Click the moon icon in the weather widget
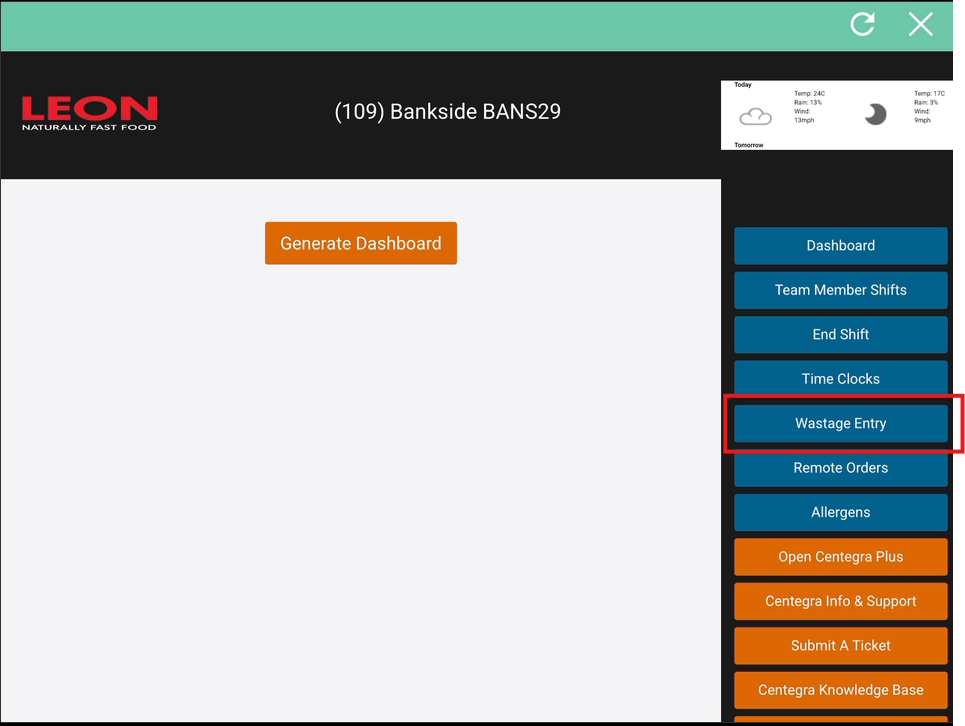Image resolution: width=965 pixels, height=726 pixels. pos(875,114)
